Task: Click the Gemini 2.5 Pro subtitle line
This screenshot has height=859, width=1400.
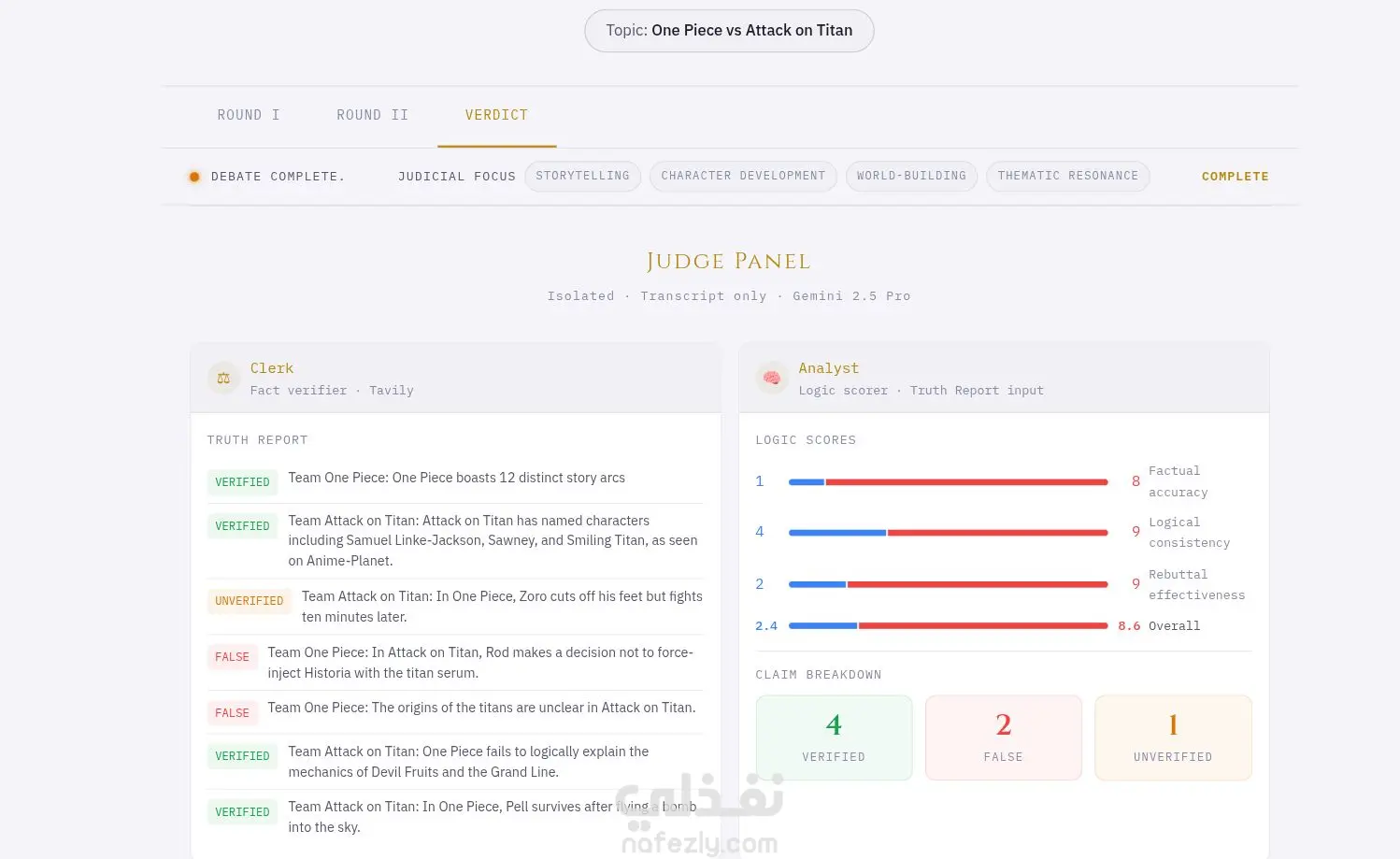Action: [729, 296]
